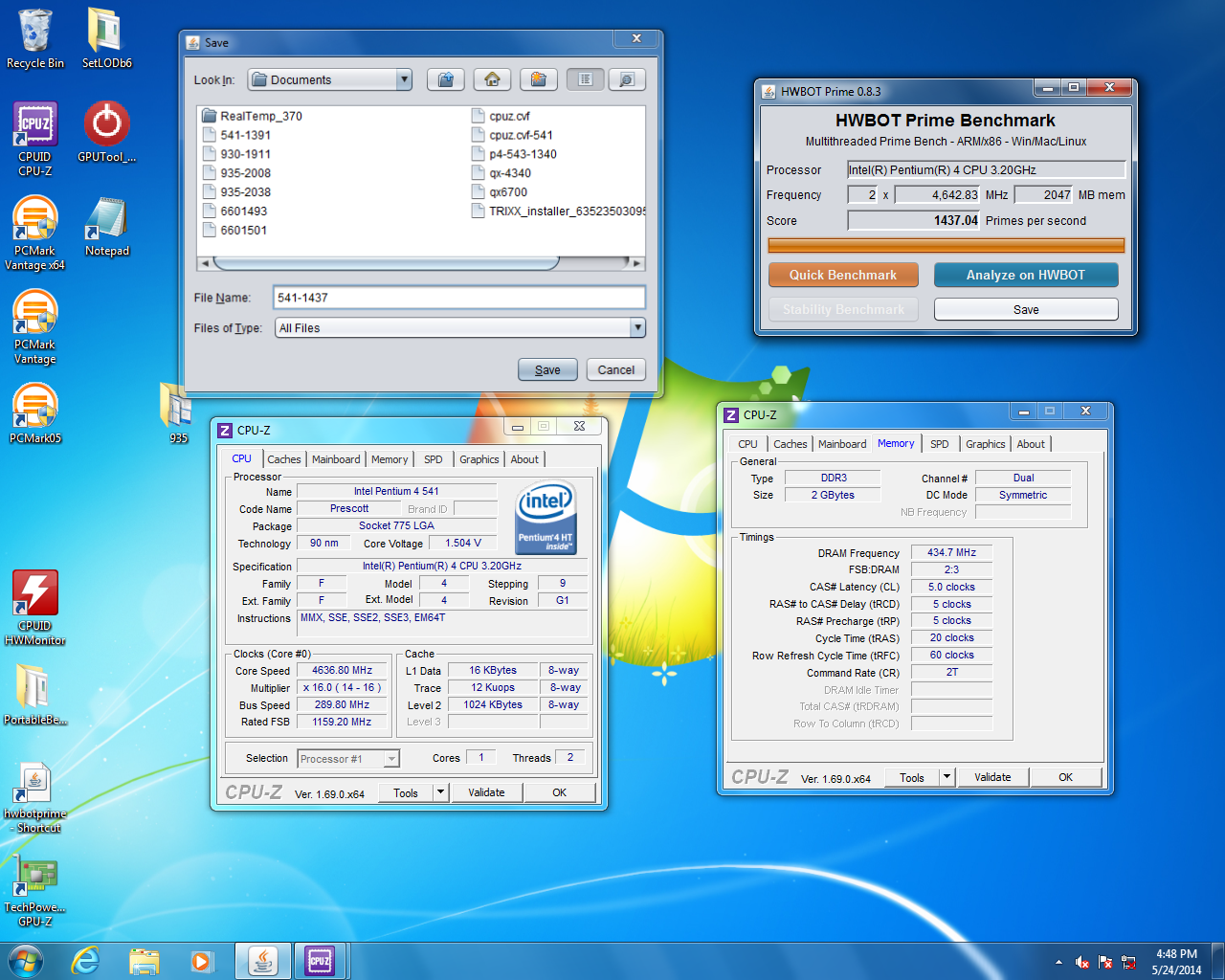Switch to the Caches tab in left CPU-Z

click(284, 459)
